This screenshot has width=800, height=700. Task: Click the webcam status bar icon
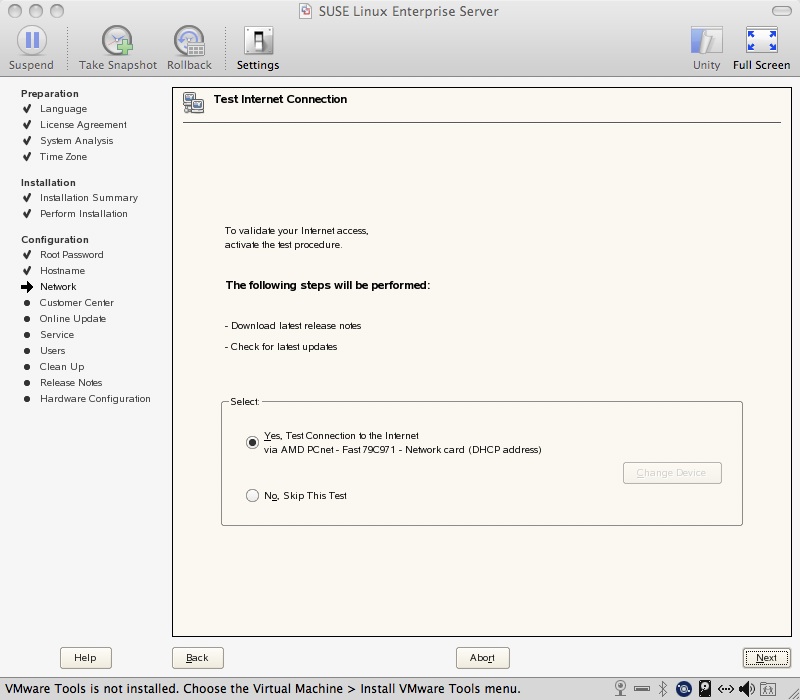point(620,689)
